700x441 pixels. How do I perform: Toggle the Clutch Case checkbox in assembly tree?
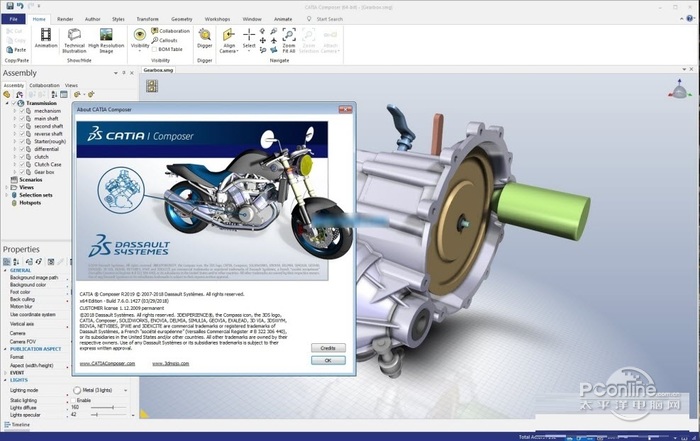pyautogui.click(x=22, y=164)
